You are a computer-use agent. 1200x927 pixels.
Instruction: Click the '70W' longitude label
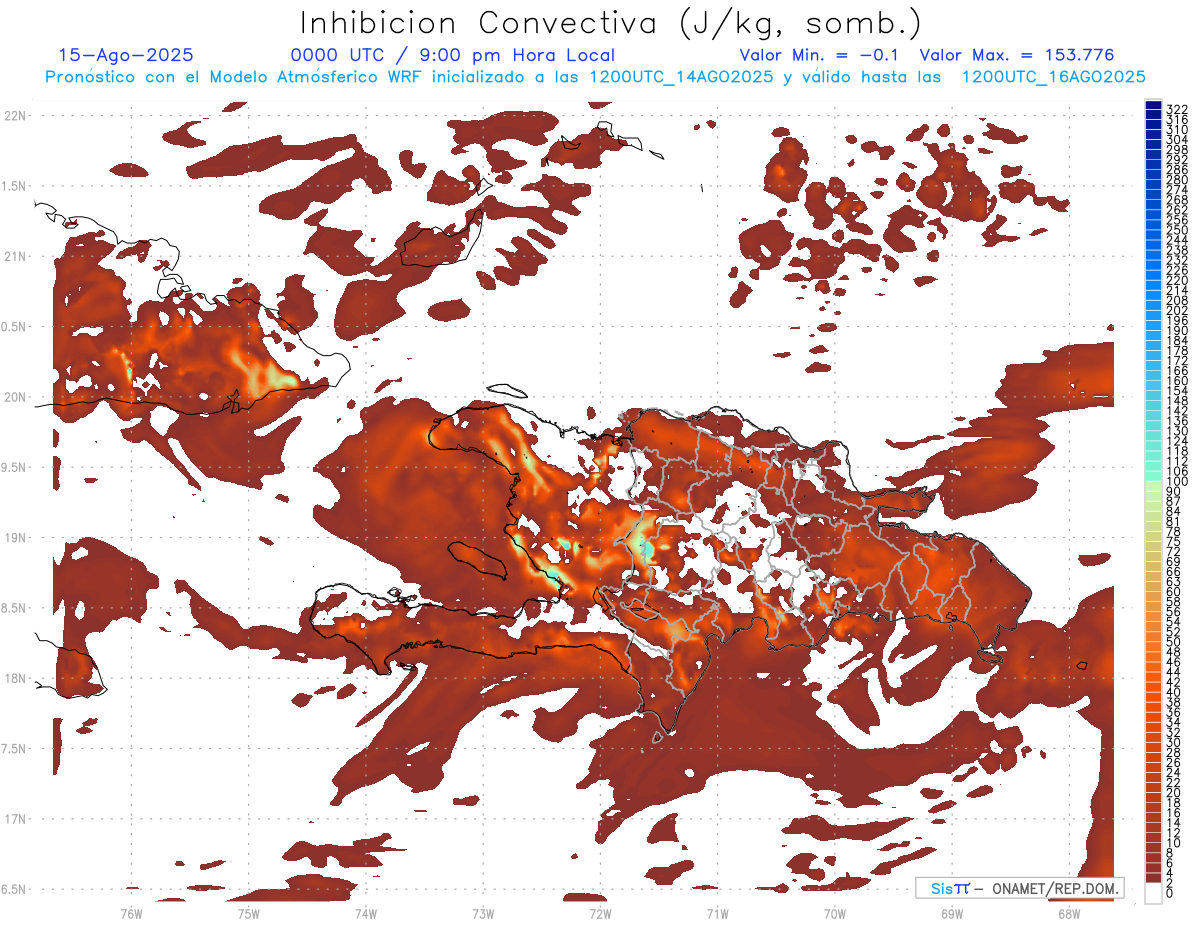pos(834,913)
